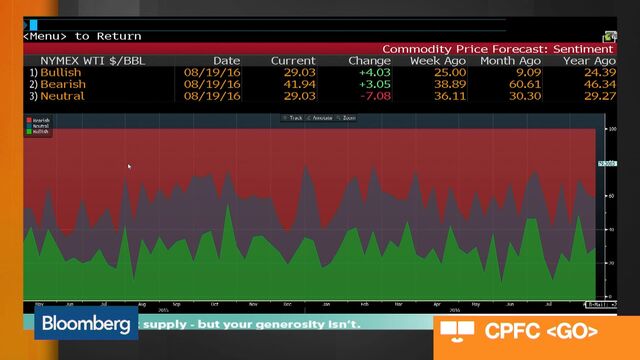Click Bearish current value 41.94

point(300,84)
